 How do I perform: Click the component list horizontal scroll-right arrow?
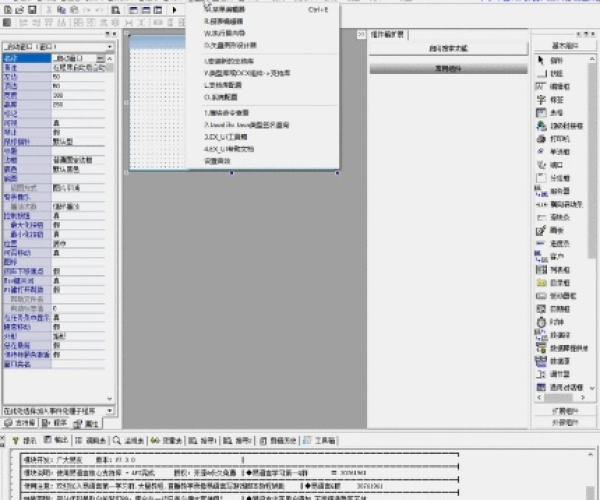tap(583, 398)
